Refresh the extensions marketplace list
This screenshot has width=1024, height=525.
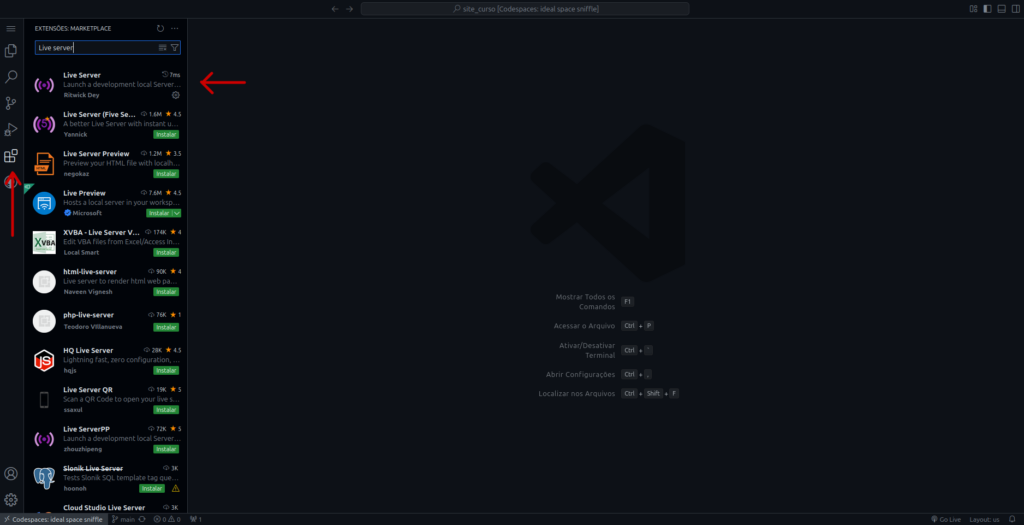point(161,29)
